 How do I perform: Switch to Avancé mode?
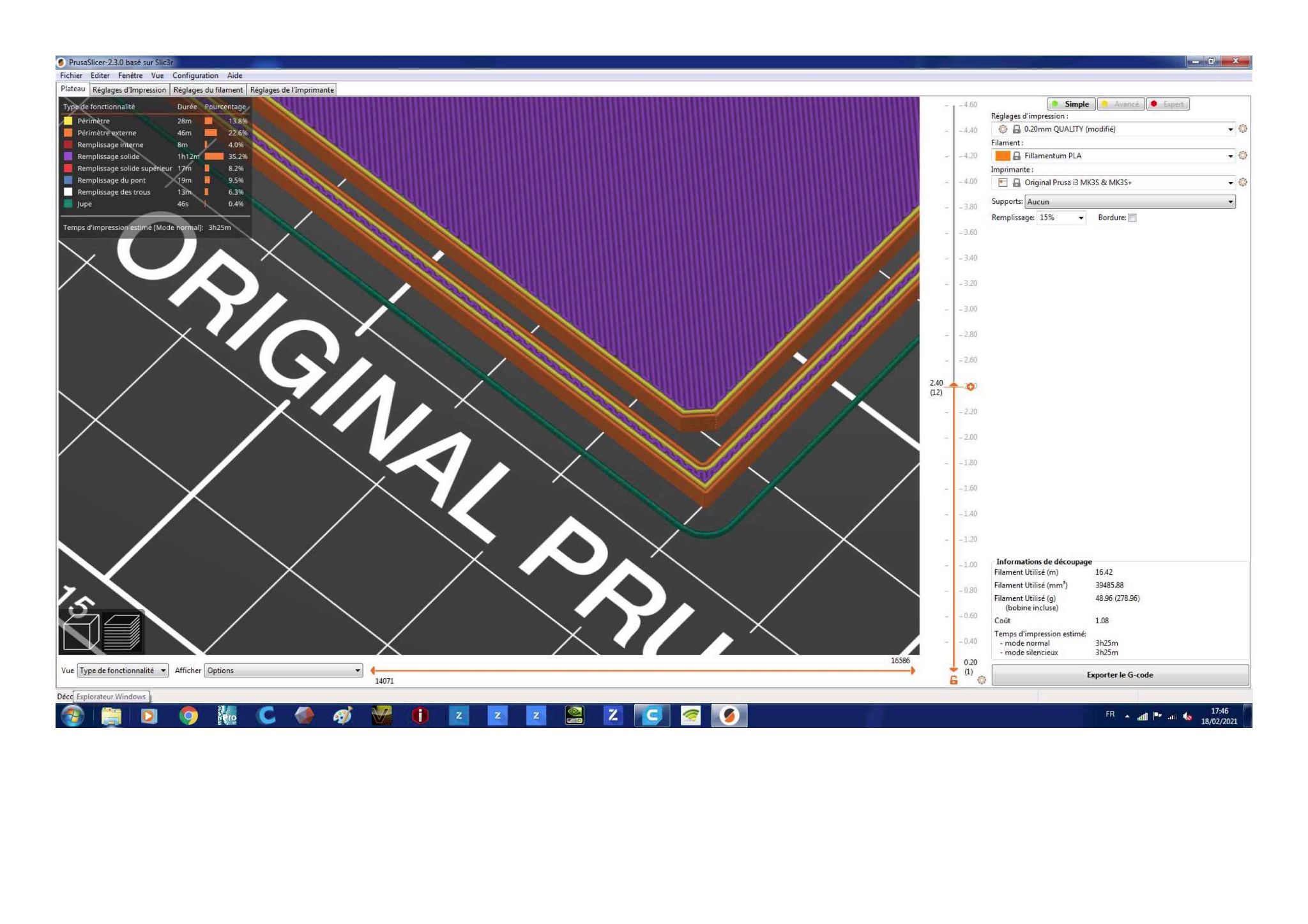[1121, 104]
